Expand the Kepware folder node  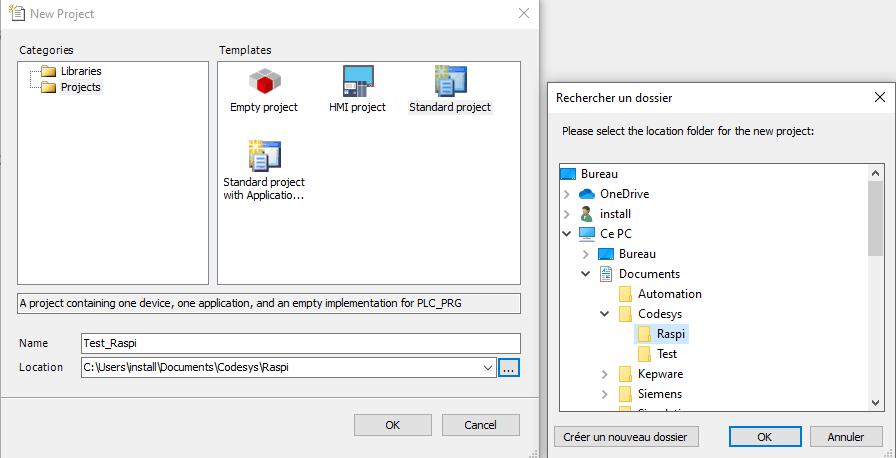(x=605, y=374)
